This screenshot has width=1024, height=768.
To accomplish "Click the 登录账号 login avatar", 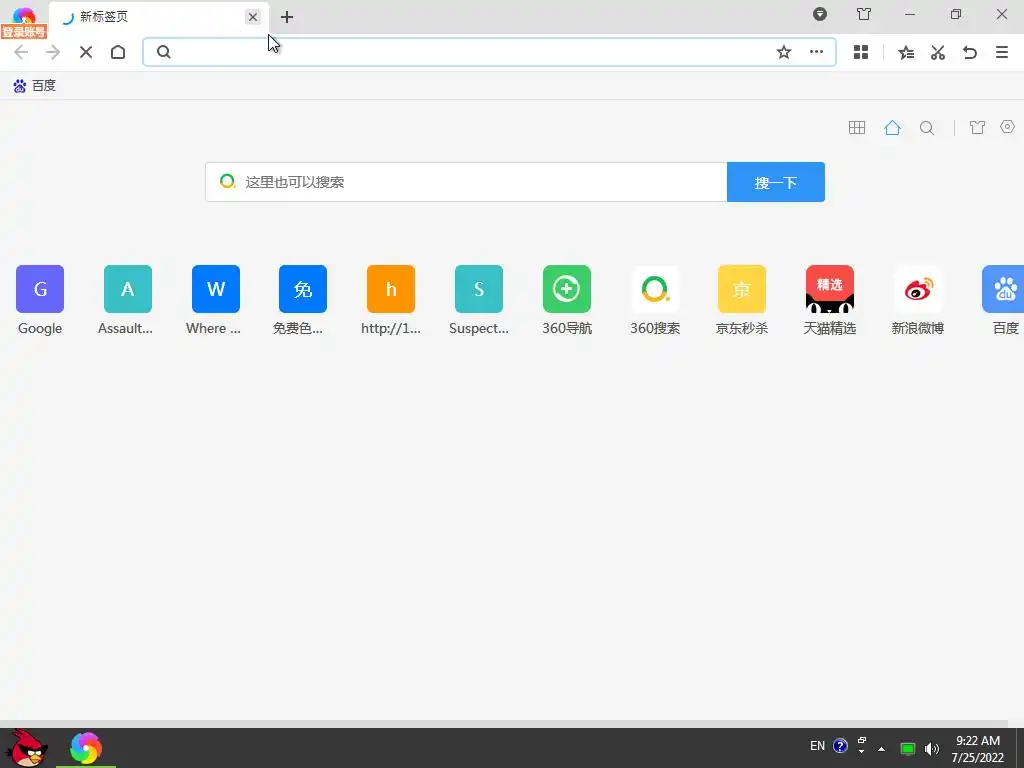I will coord(24,24).
